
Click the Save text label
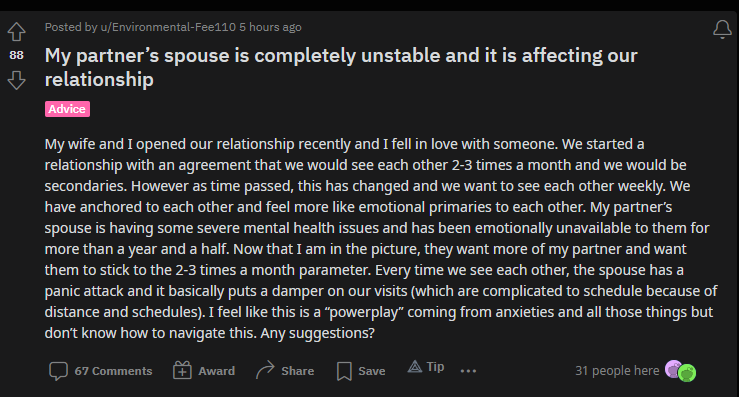(x=371, y=371)
